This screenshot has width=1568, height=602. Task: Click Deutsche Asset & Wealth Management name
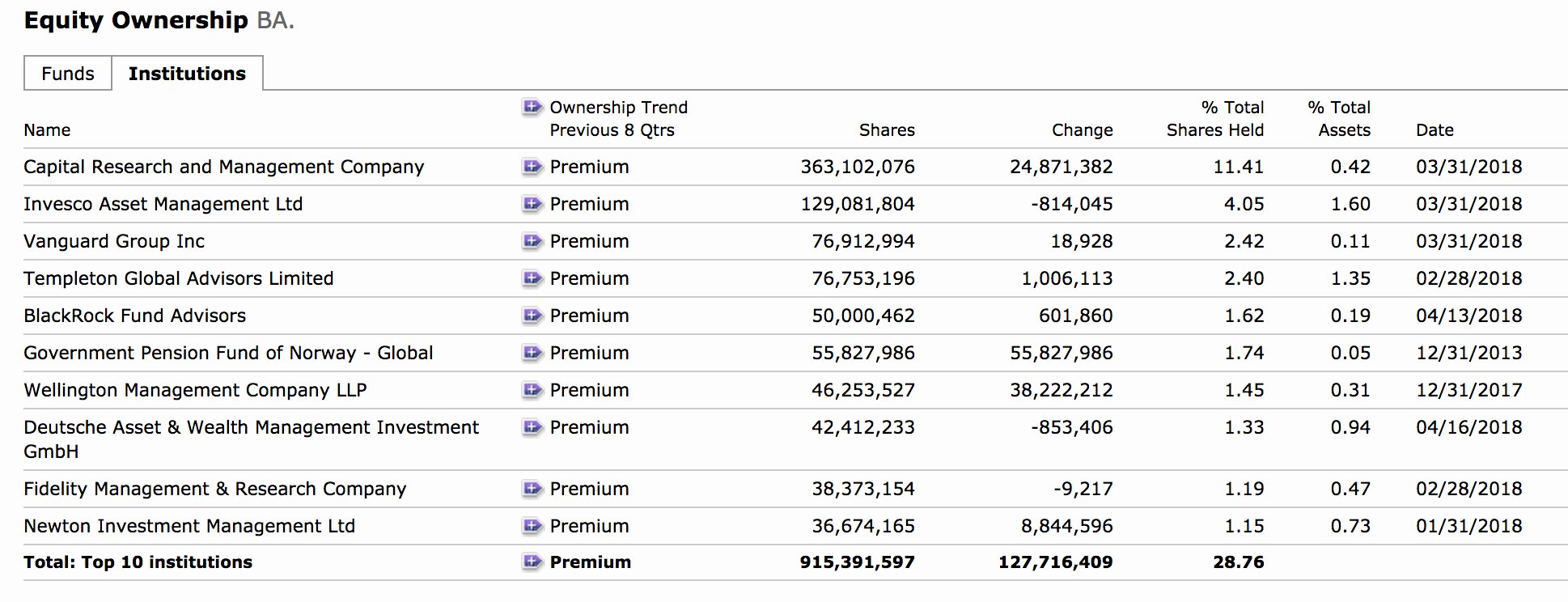pyautogui.click(x=252, y=439)
